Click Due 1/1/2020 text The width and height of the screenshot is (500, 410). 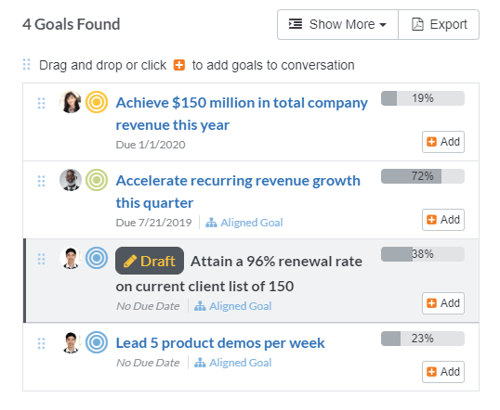150,145
